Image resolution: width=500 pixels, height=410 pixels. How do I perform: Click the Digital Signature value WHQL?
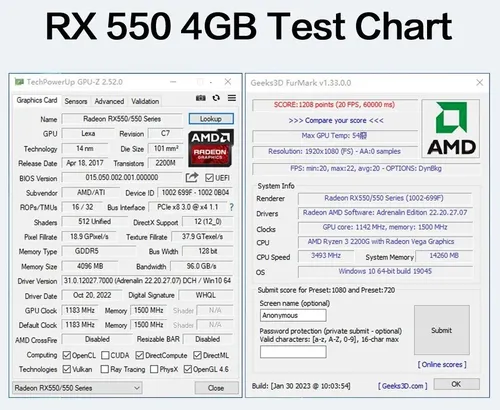(x=206, y=295)
